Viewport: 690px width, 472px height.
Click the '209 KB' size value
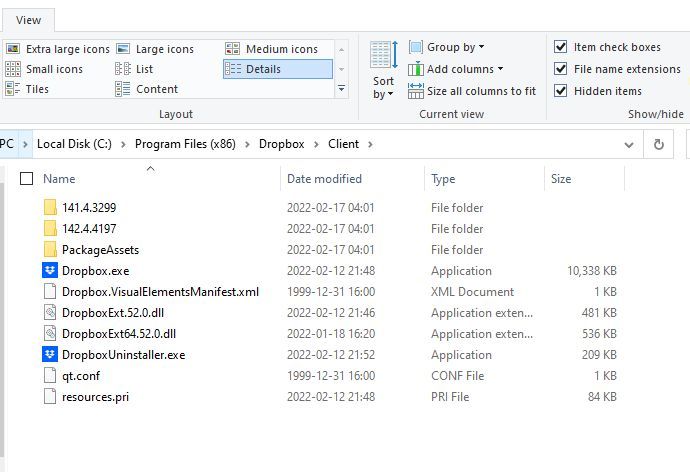point(599,355)
